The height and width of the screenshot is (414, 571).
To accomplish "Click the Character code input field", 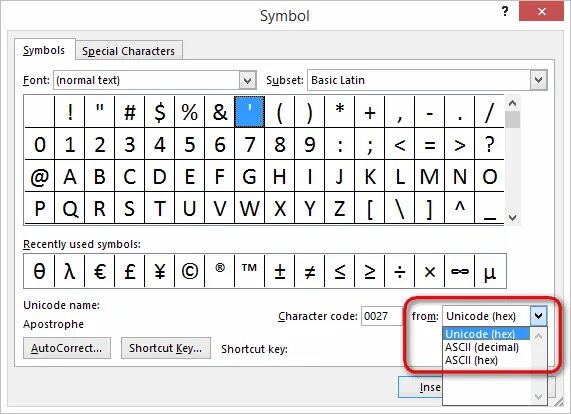I will click(381, 316).
